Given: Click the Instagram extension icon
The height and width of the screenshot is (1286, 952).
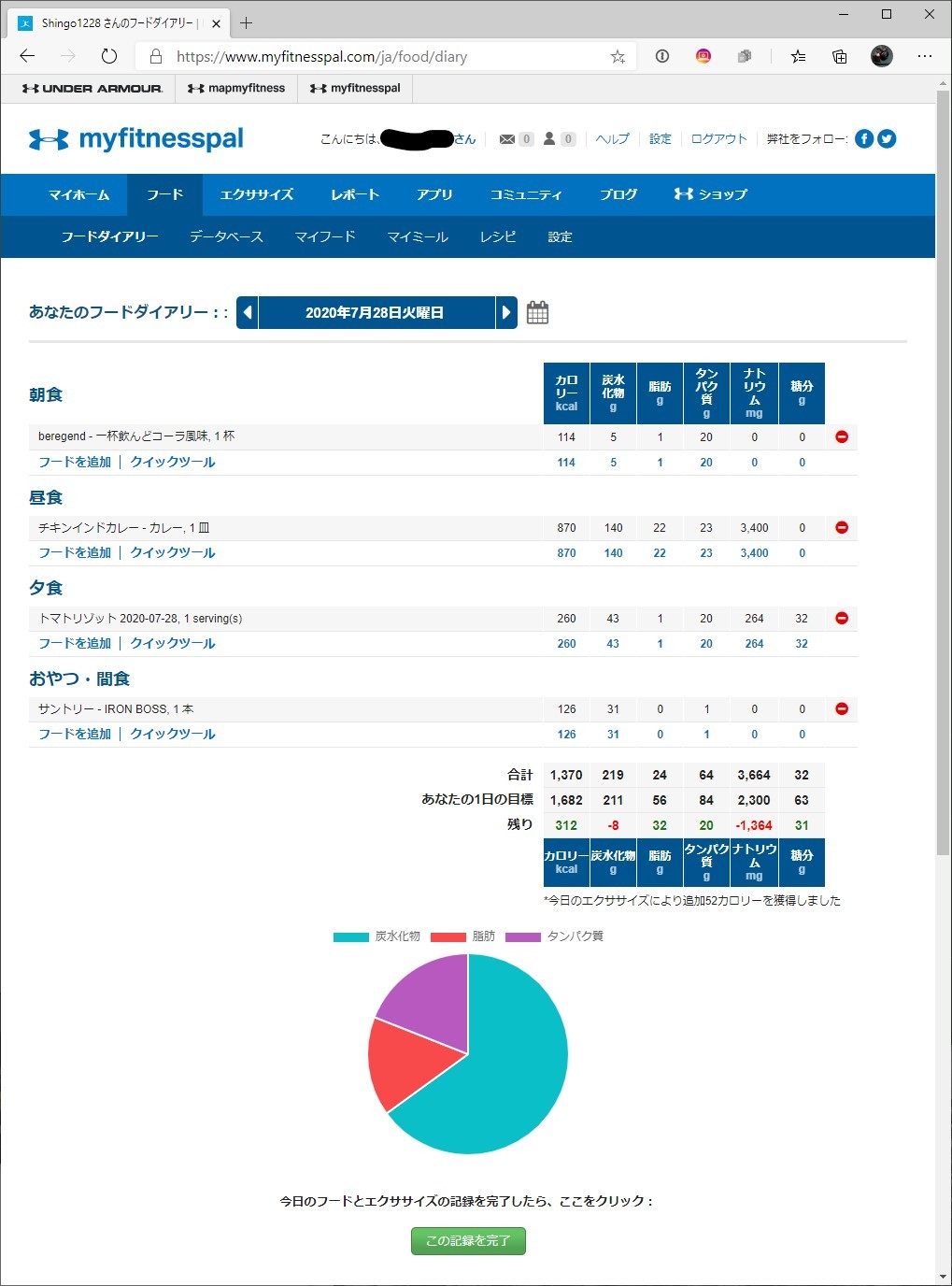Looking at the screenshot, I should (x=703, y=56).
